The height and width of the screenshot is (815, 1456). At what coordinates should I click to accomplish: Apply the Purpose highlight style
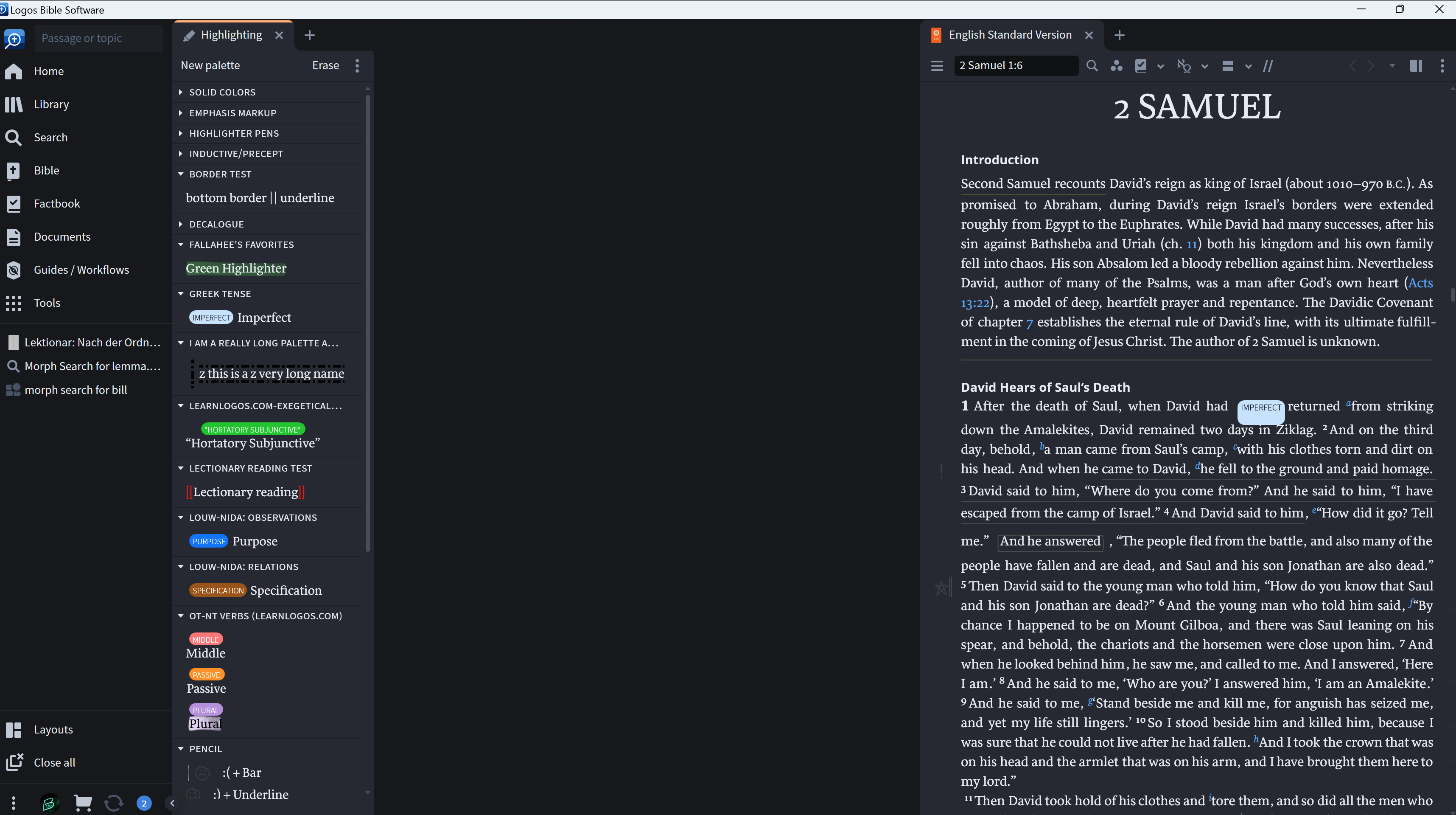[x=233, y=541]
